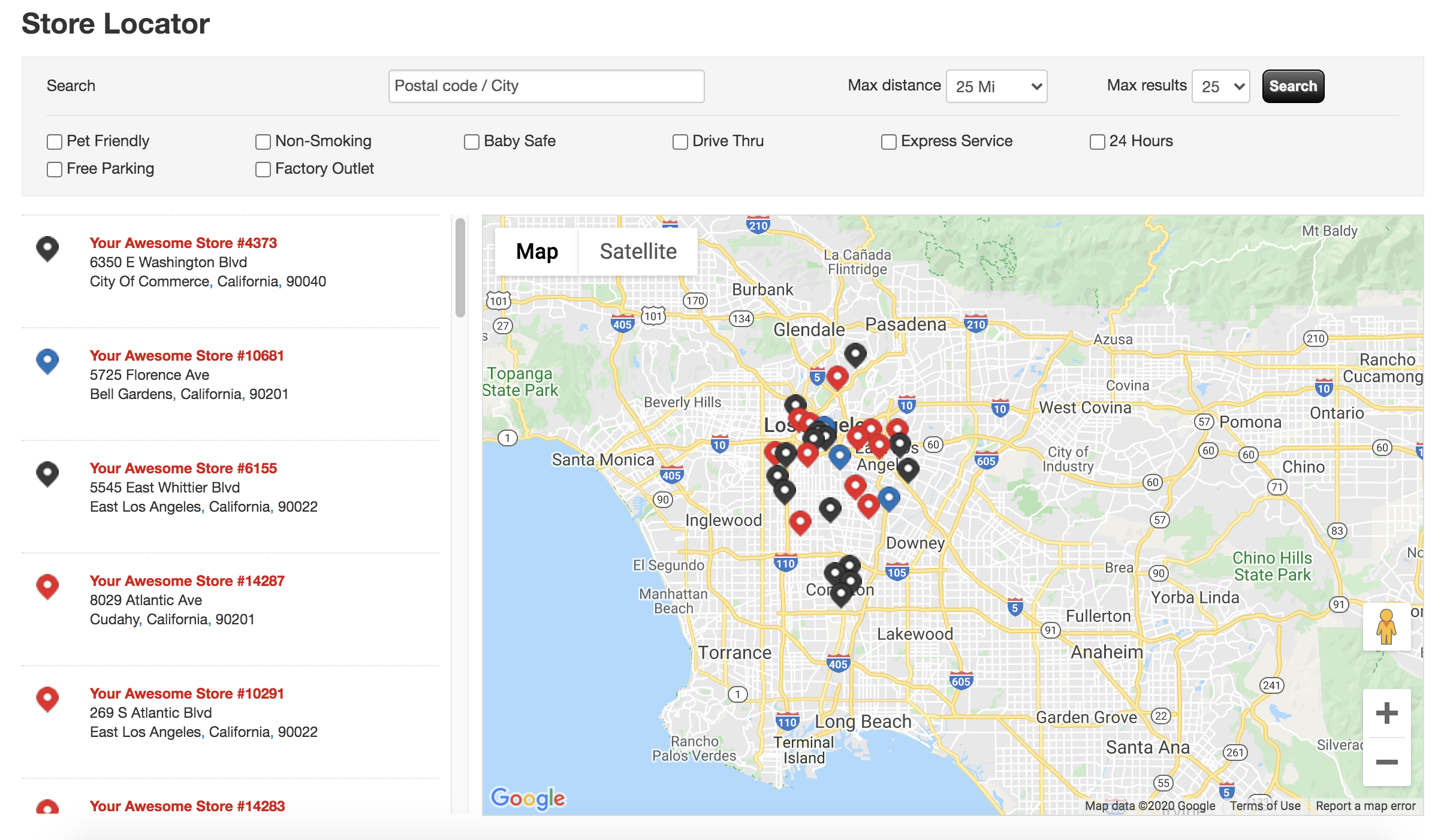Toggle the Pet Friendly checkbox

tap(55, 141)
